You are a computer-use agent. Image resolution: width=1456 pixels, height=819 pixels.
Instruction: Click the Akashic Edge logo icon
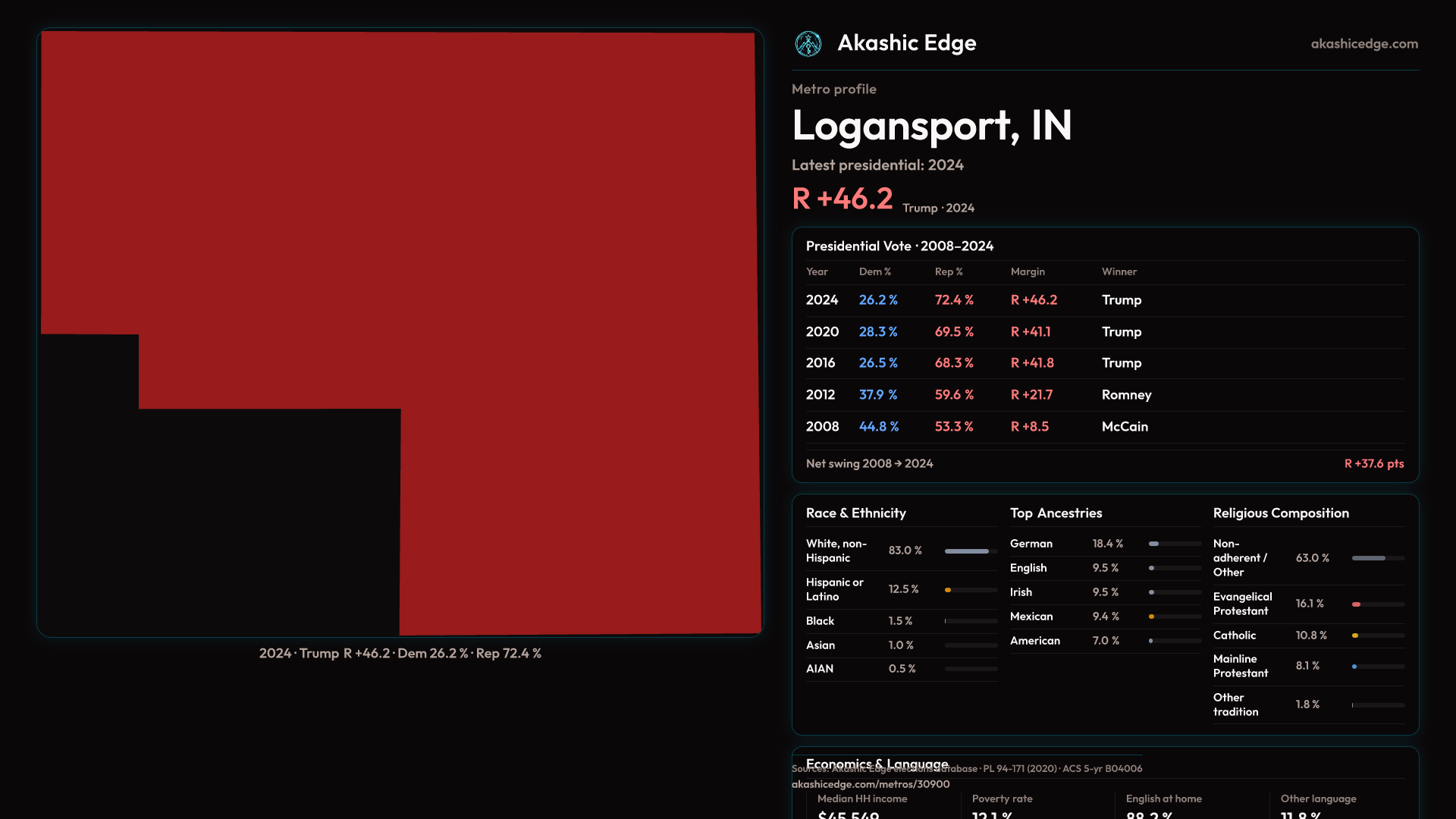808,44
